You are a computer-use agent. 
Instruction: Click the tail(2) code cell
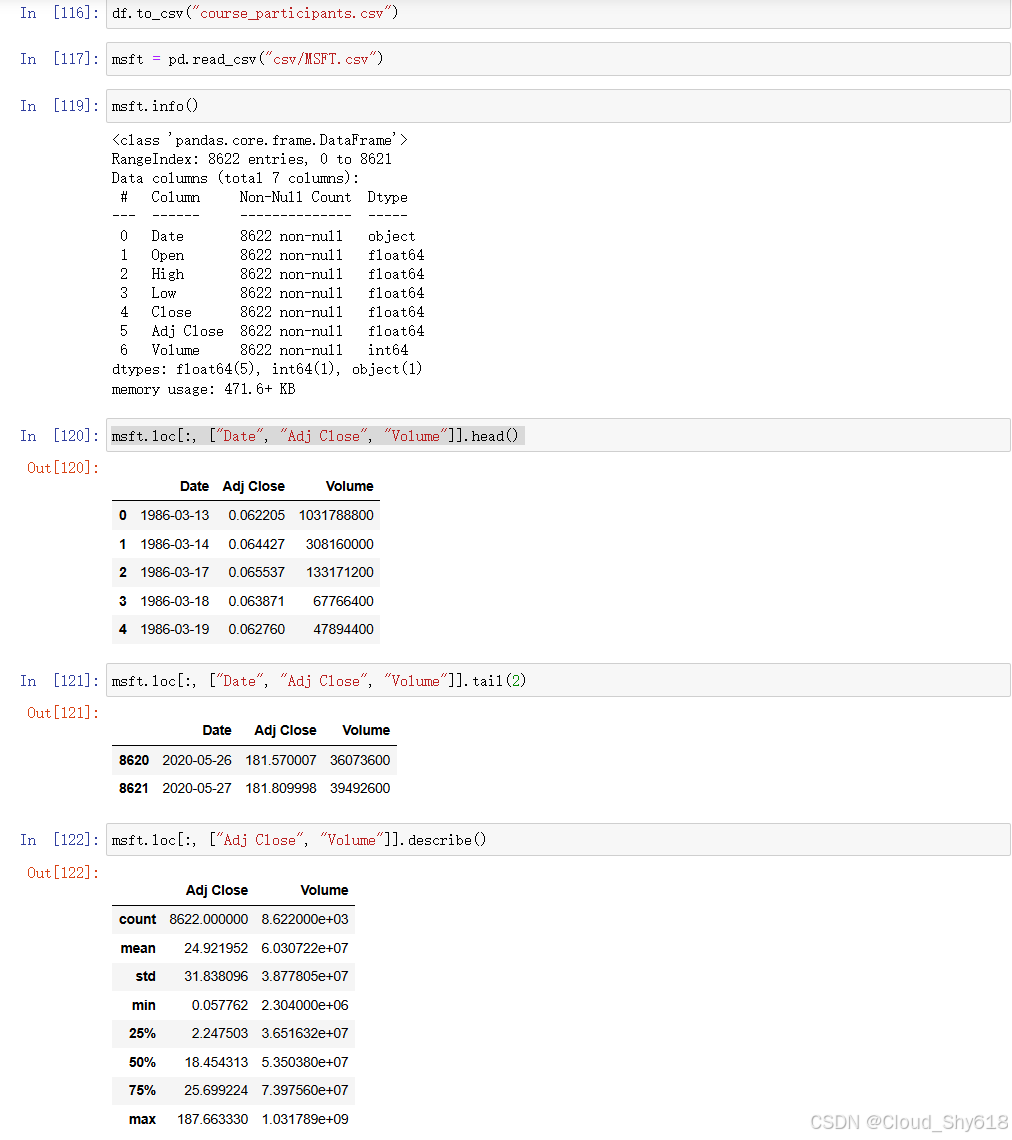(x=558, y=681)
